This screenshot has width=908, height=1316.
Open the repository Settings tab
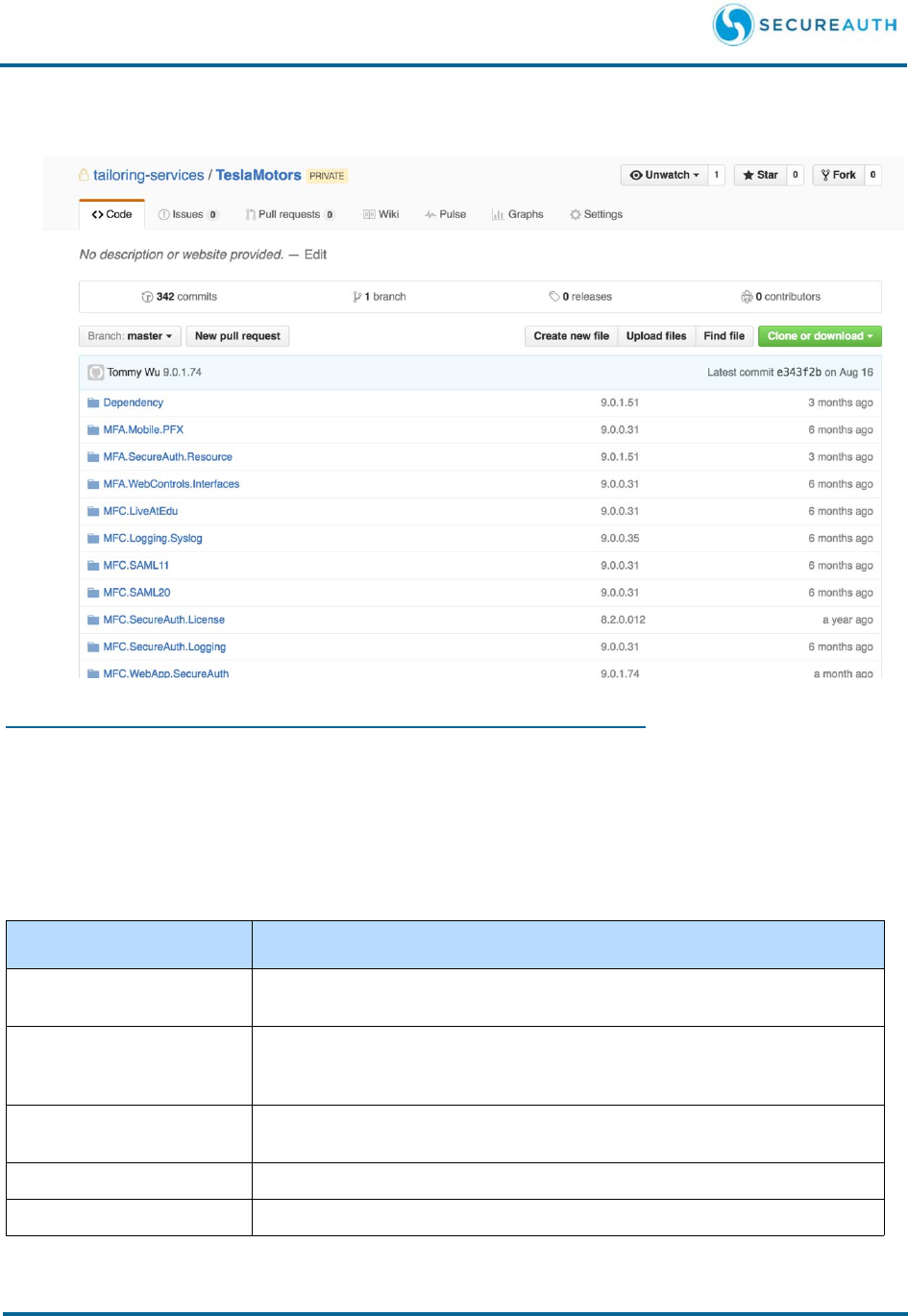pyautogui.click(x=596, y=214)
